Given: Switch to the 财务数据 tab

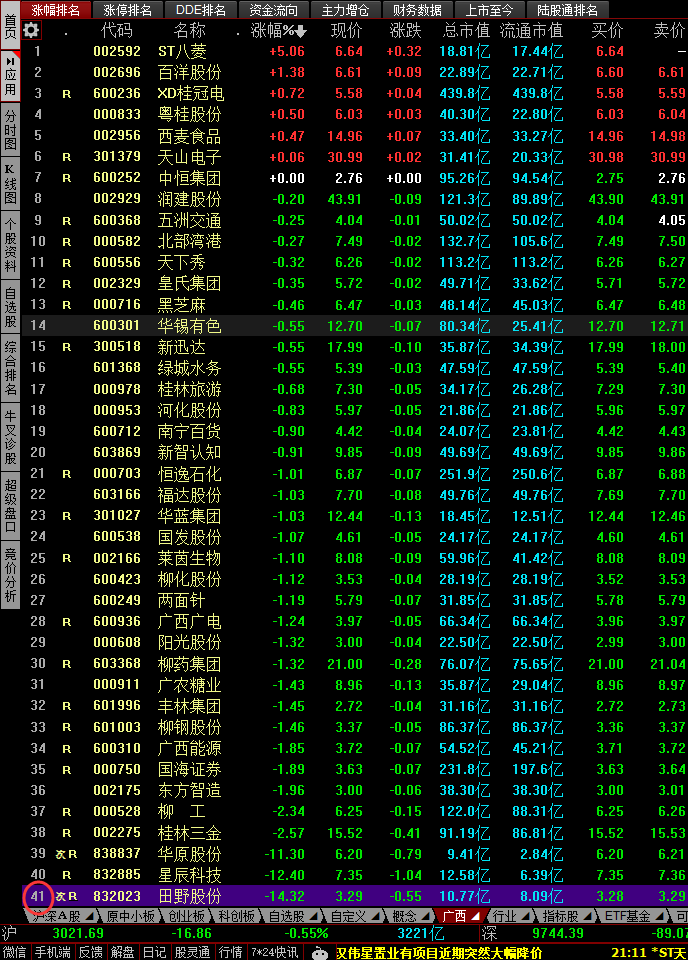Looking at the screenshot, I should pos(417,10).
